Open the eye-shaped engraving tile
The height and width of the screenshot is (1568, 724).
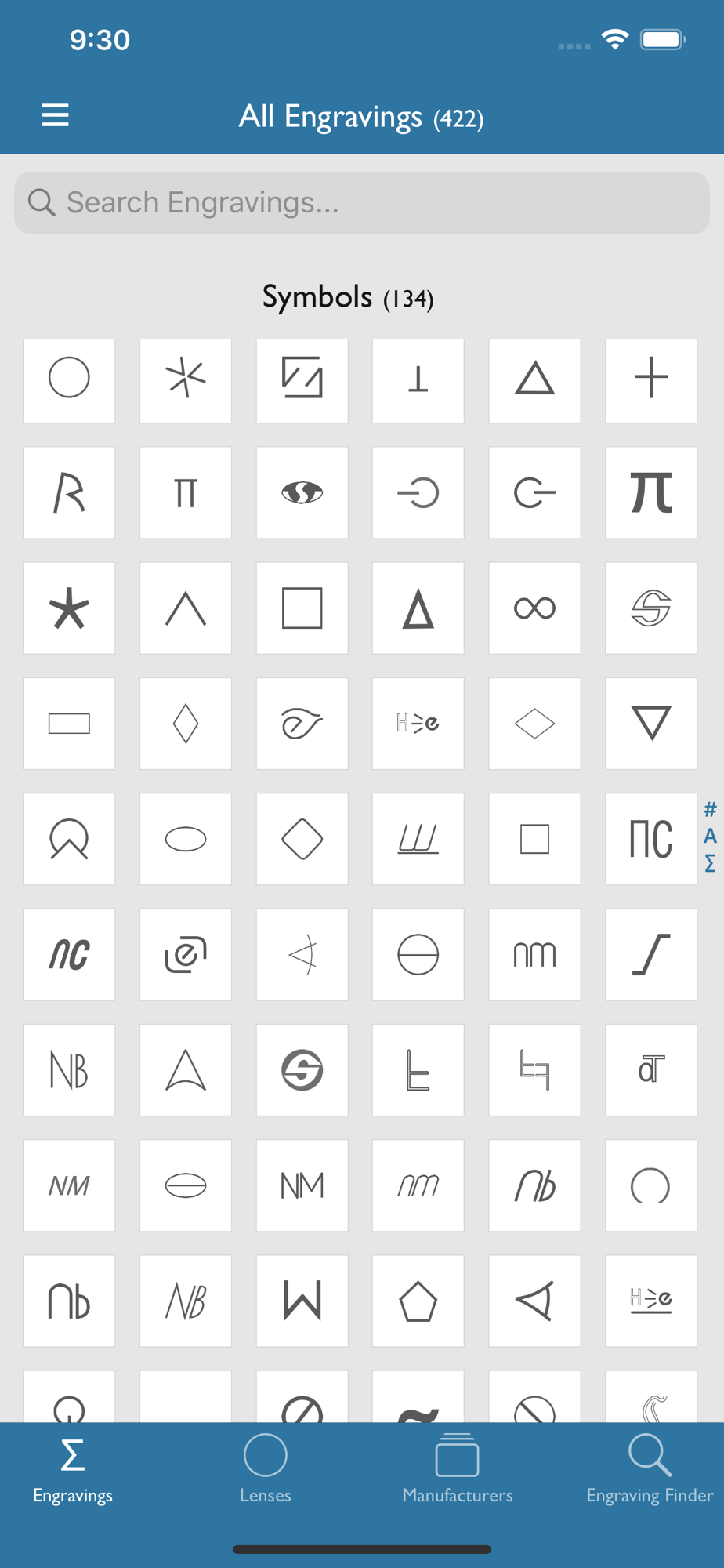(302, 492)
